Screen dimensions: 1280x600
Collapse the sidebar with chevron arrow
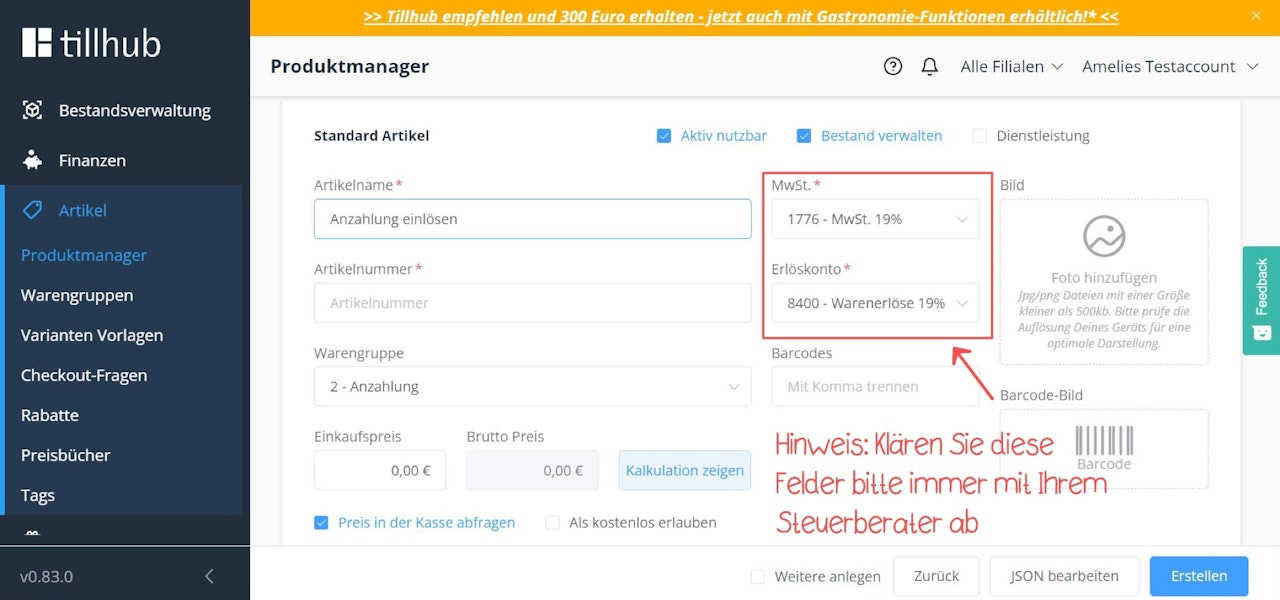click(x=209, y=576)
